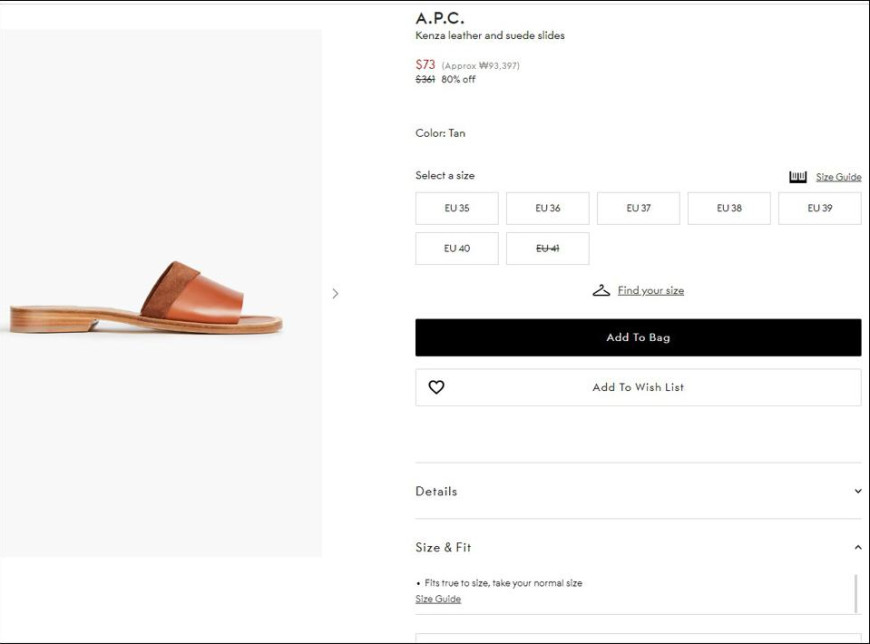Viewport: 870px width, 644px height.
Task: Click the Size & Fit panel scrollbar
Action: (x=856, y=594)
